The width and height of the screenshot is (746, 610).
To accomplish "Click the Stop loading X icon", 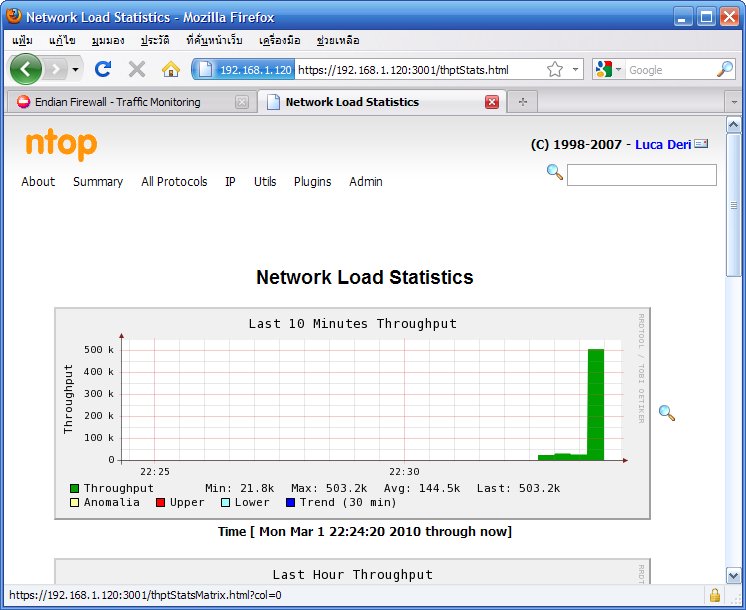I will click(x=137, y=69).
